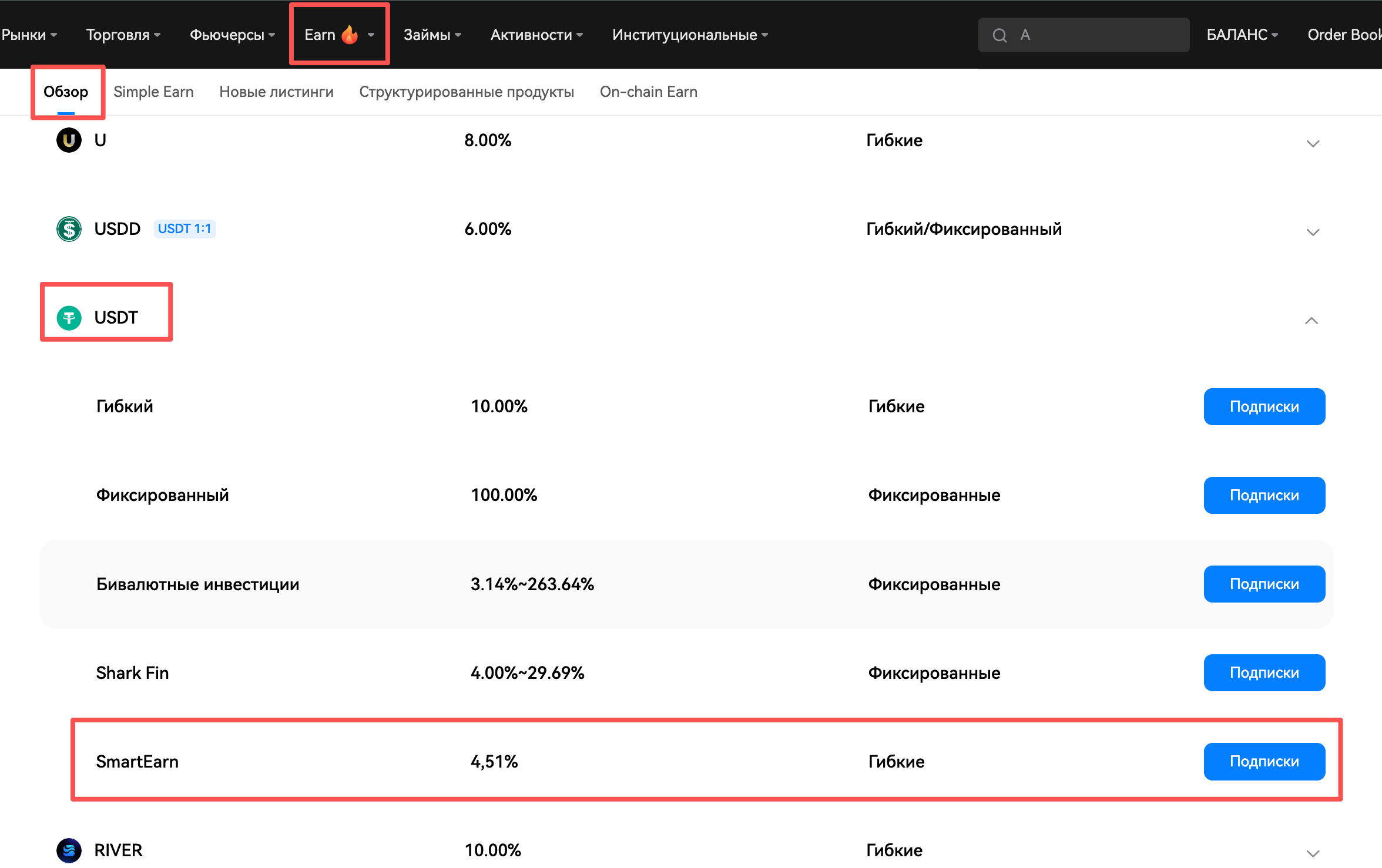Open the БАЛАНС dropdown menu
Image resolution: width=1382 pixels, height=868 pixels.
1242,35
